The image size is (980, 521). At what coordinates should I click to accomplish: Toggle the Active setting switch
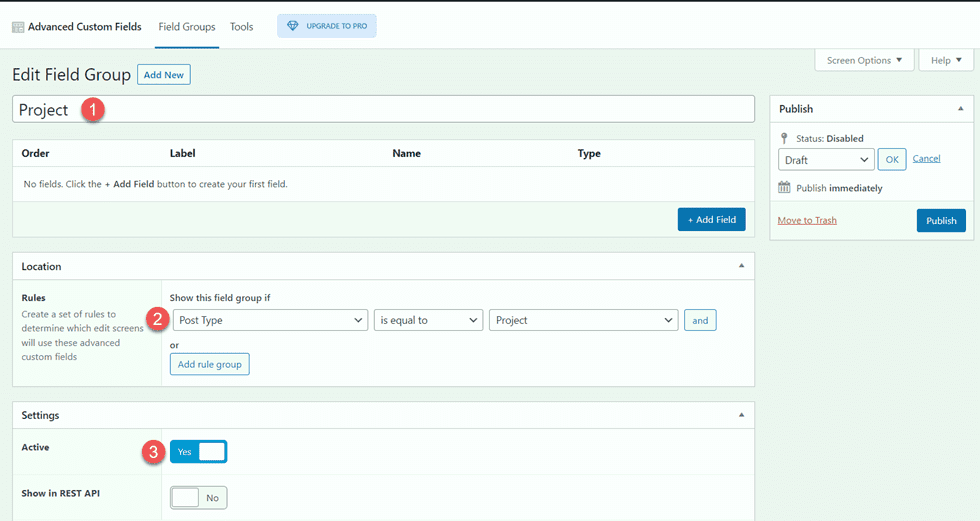click(198, 452)
